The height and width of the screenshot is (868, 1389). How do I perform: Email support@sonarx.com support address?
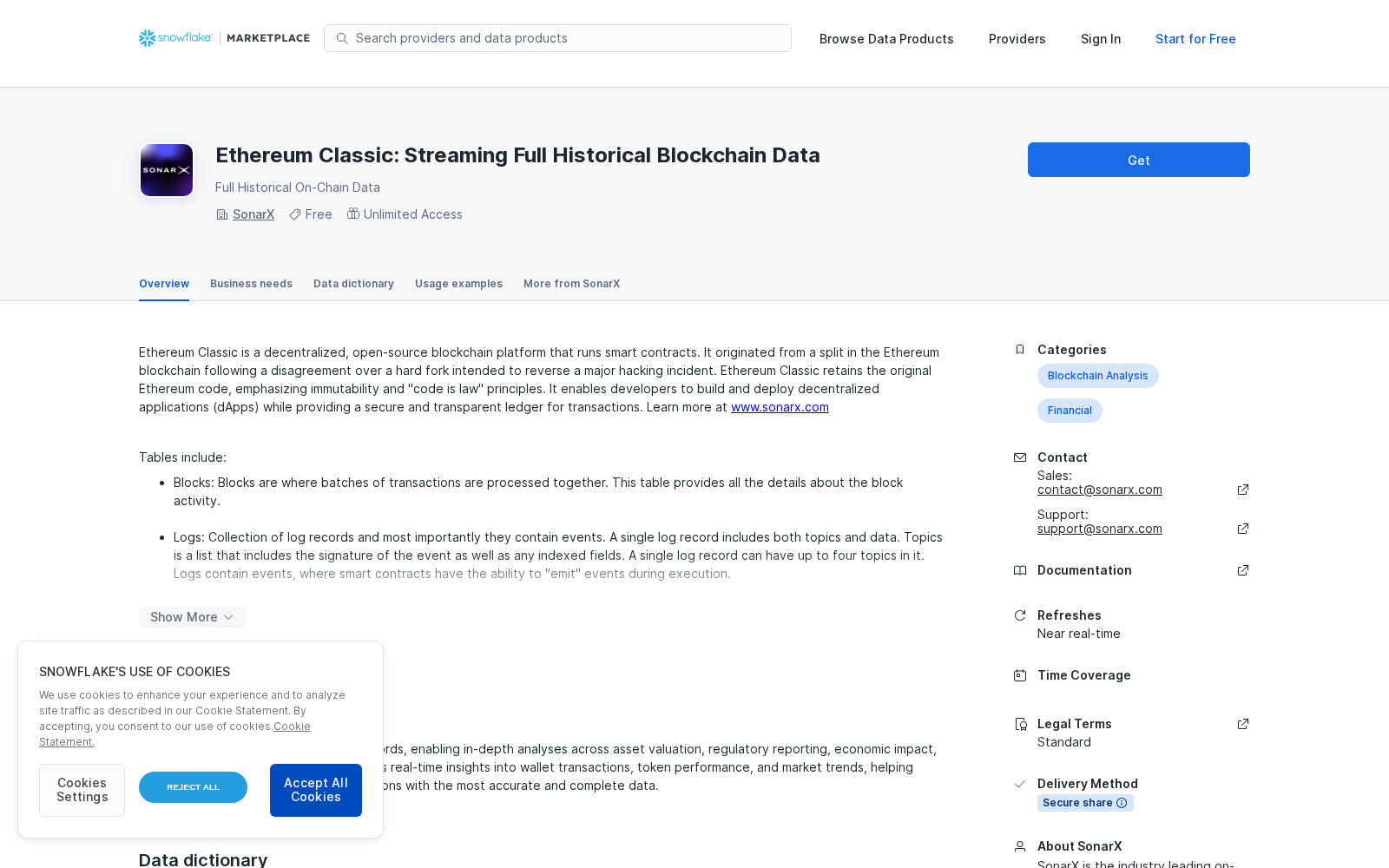click(x=1099, y=529)
